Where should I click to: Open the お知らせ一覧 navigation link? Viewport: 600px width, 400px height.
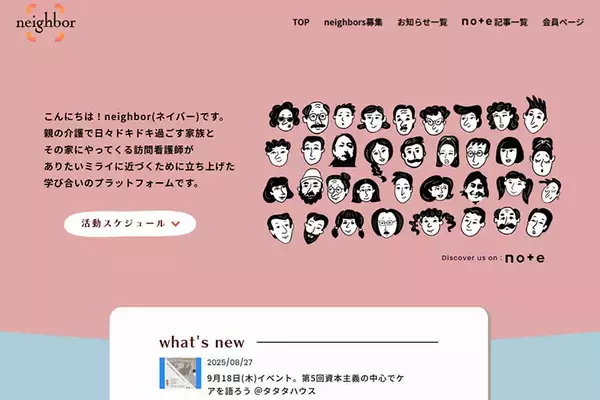point(422,22)
